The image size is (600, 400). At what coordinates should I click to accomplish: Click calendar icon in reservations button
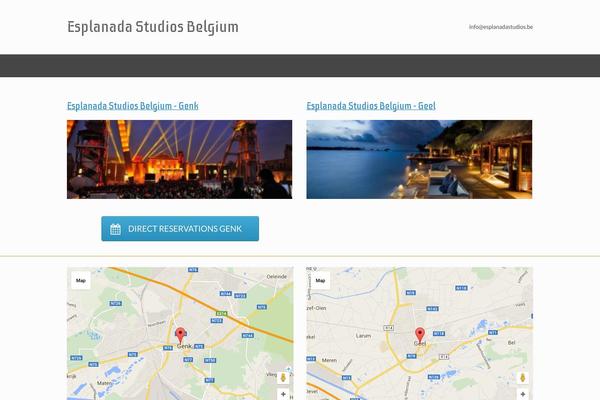[x=116, y=229]
